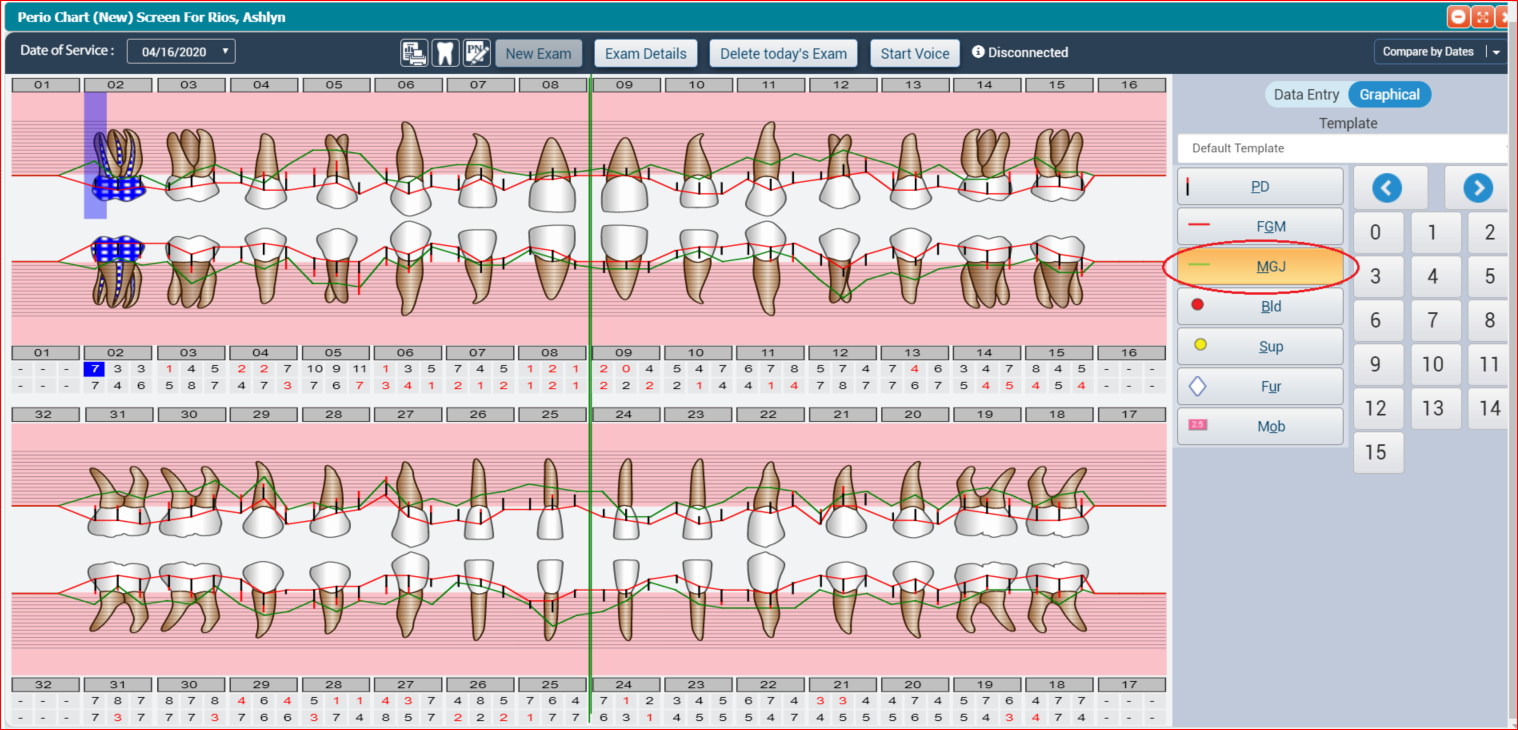The height and width of the screenshot is (730, 1518).
Task: Select the Sup yellow dot marker
Action: click(1260, 347)
